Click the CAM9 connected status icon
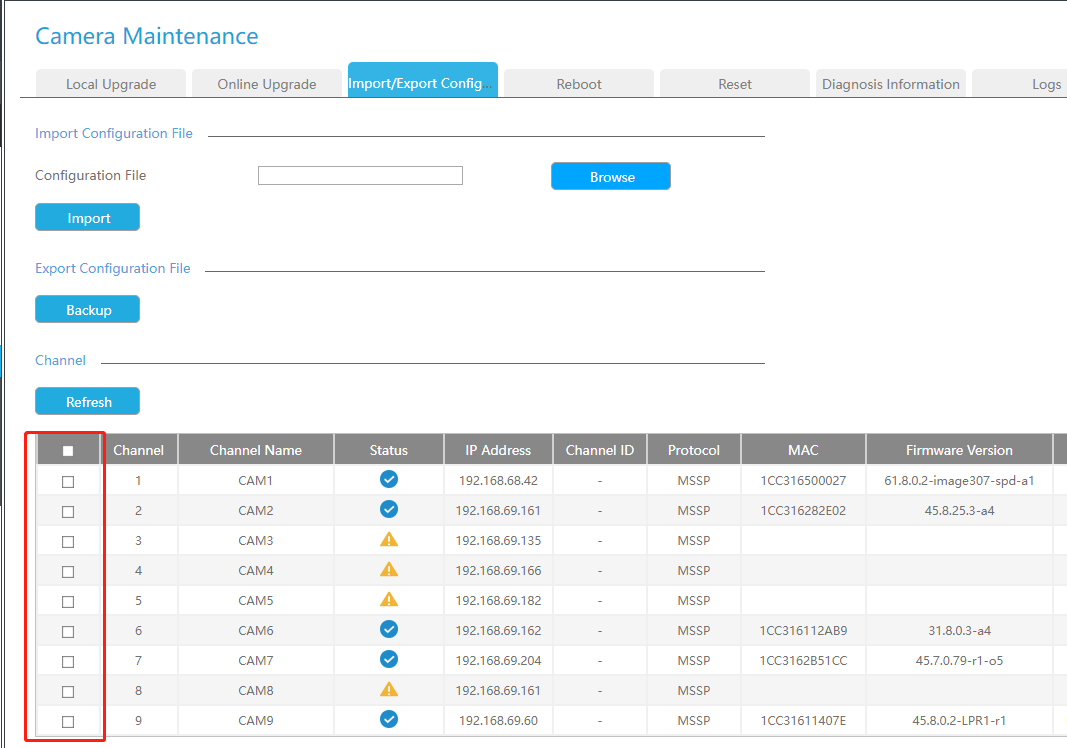The width and height of the screenshot is (1067, 748). pos(389,719)
